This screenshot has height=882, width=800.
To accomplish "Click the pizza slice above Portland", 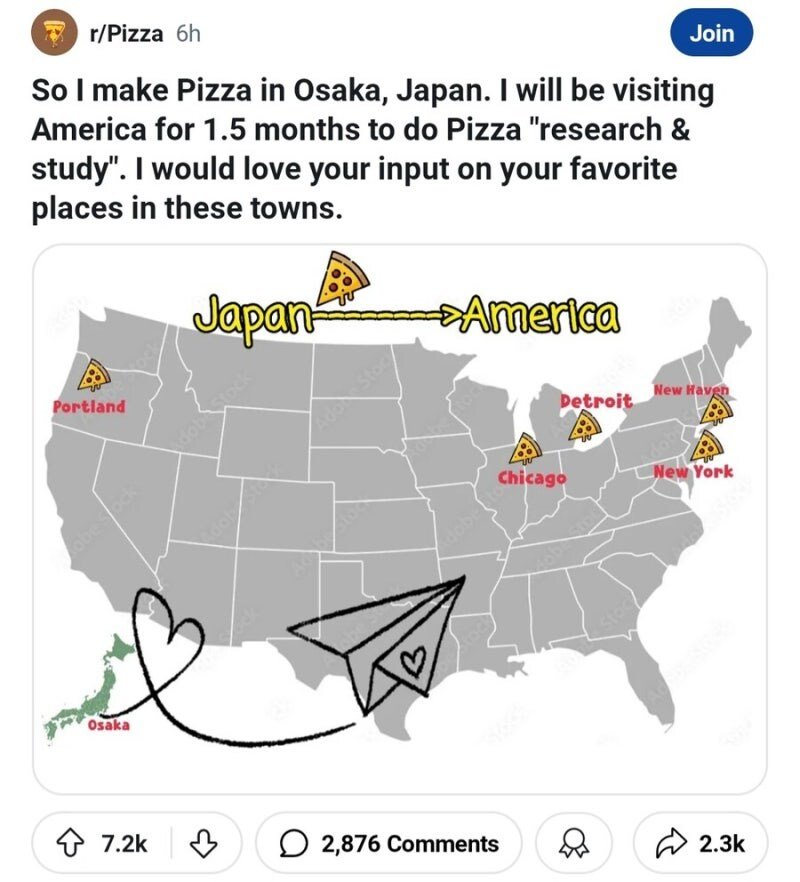I will [x=94, y=374].
